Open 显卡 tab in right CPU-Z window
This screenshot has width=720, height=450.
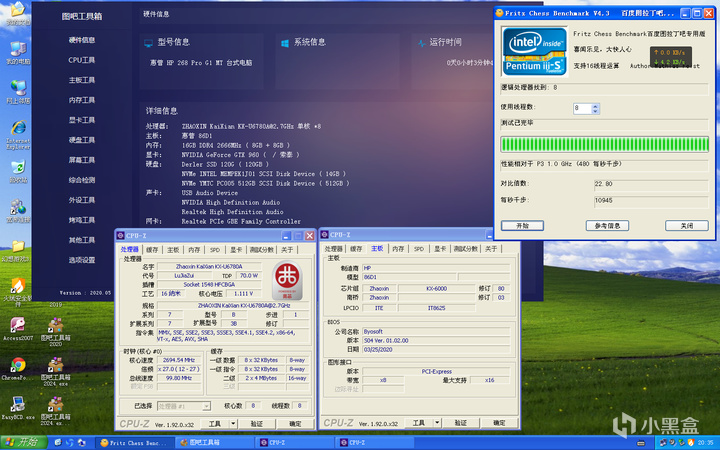pyautogui.click(x=440, y=249)
